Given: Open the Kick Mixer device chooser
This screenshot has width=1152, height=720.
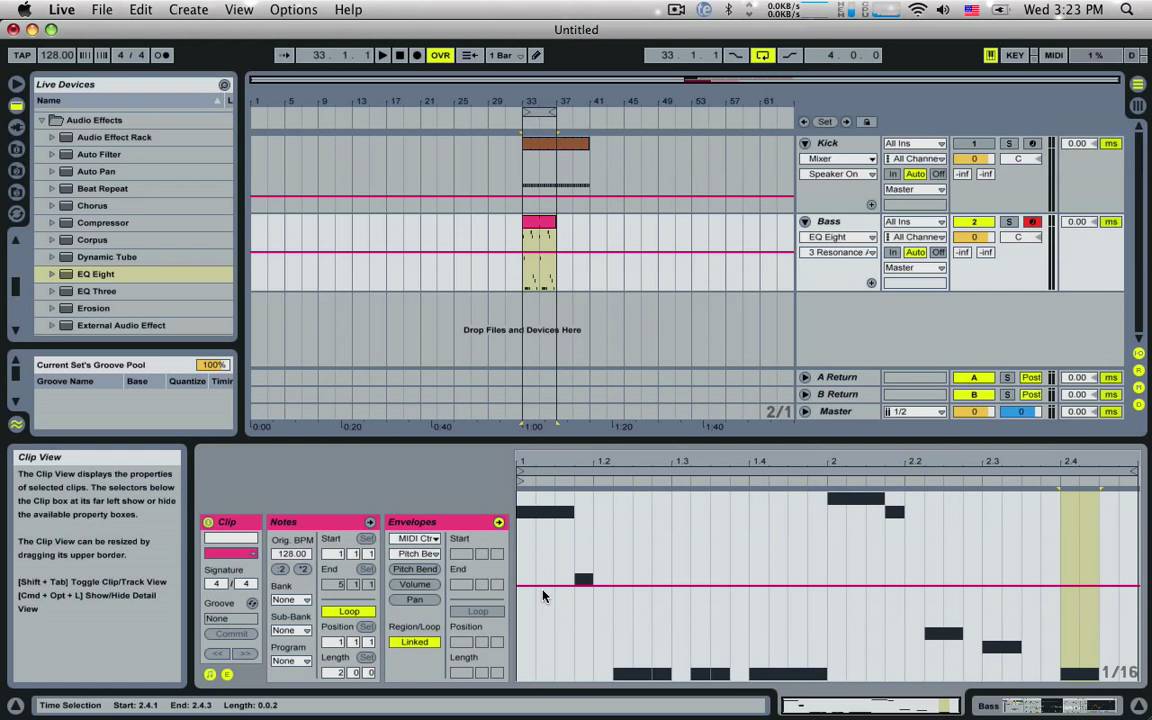Looking at the screenshot, I should (x=838, y=159).
